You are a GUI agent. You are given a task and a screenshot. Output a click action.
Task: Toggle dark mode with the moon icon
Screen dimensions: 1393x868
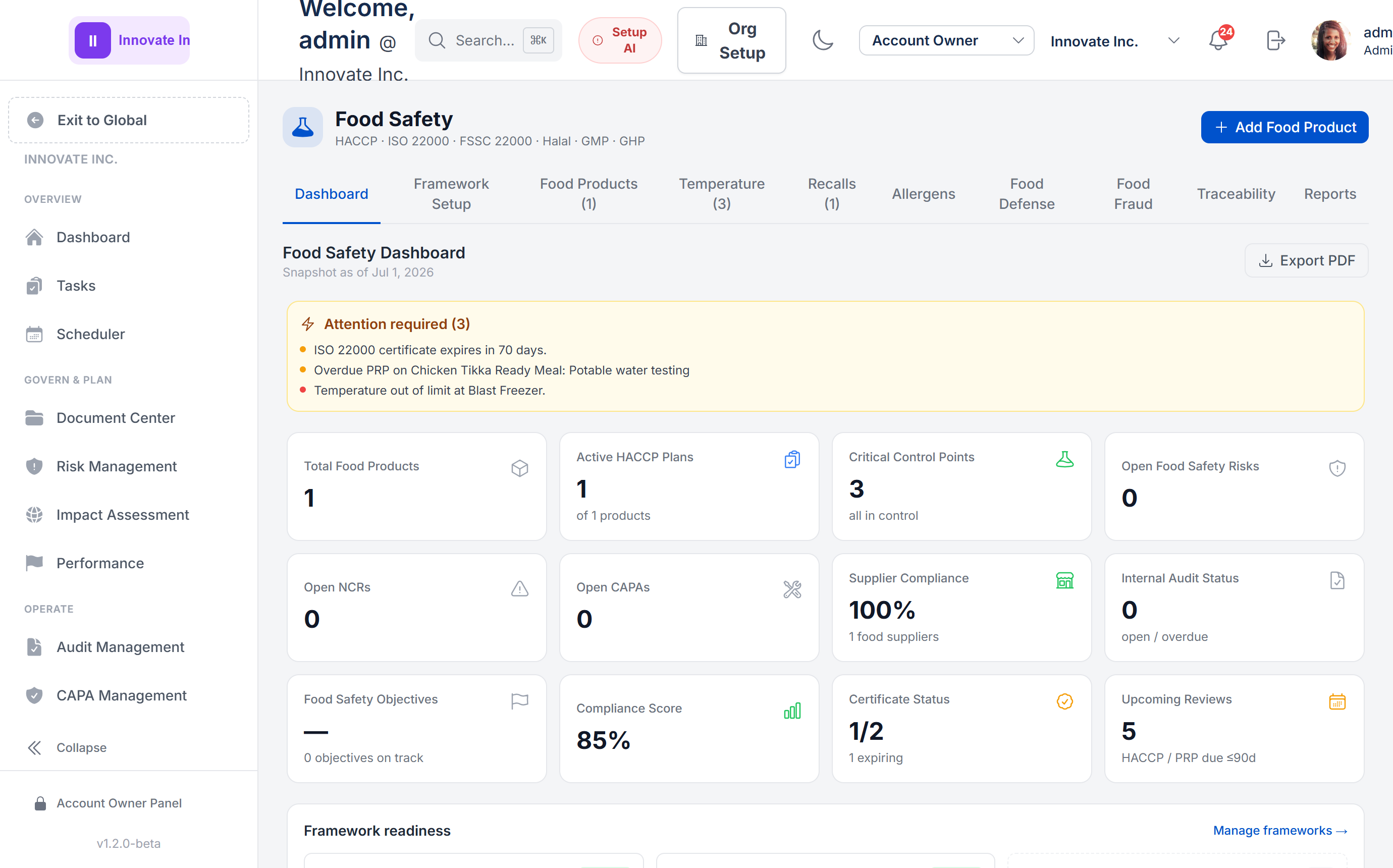pyautogui.click(x=823, y=40)
